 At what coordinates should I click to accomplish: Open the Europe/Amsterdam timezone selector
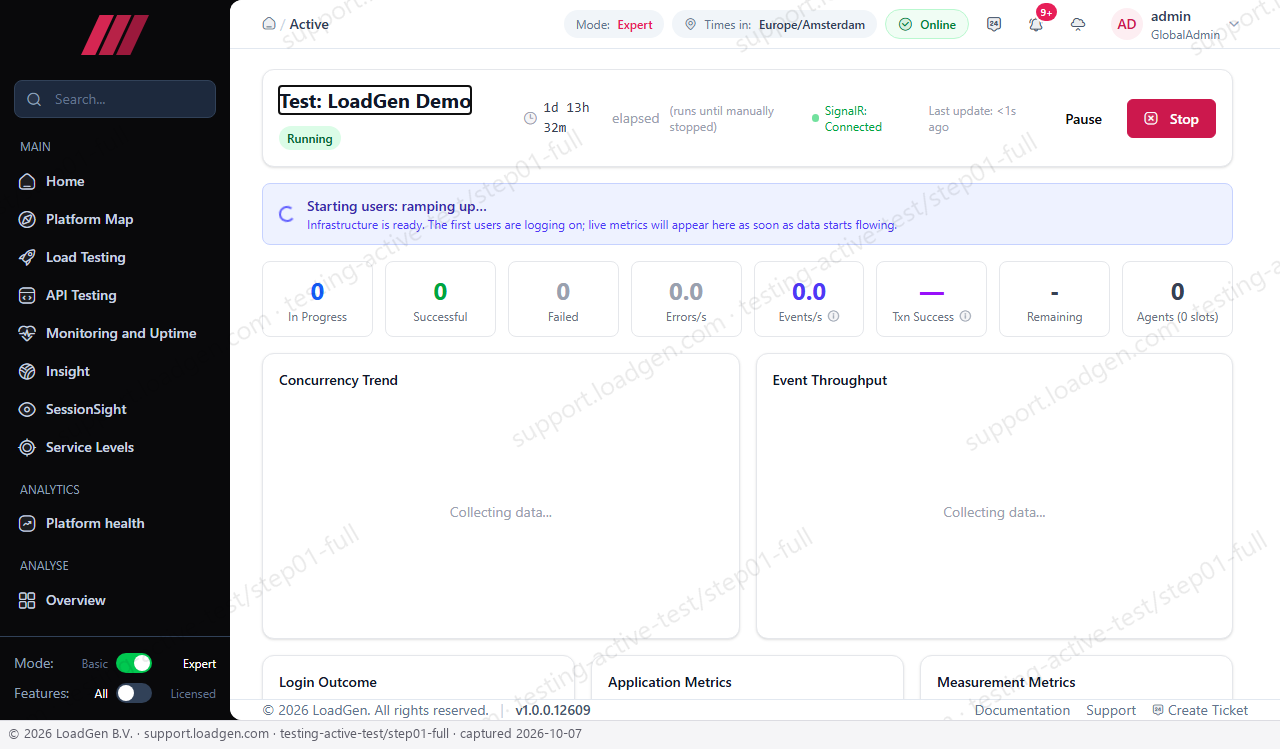pyautogui.click(x=775, y=24)
